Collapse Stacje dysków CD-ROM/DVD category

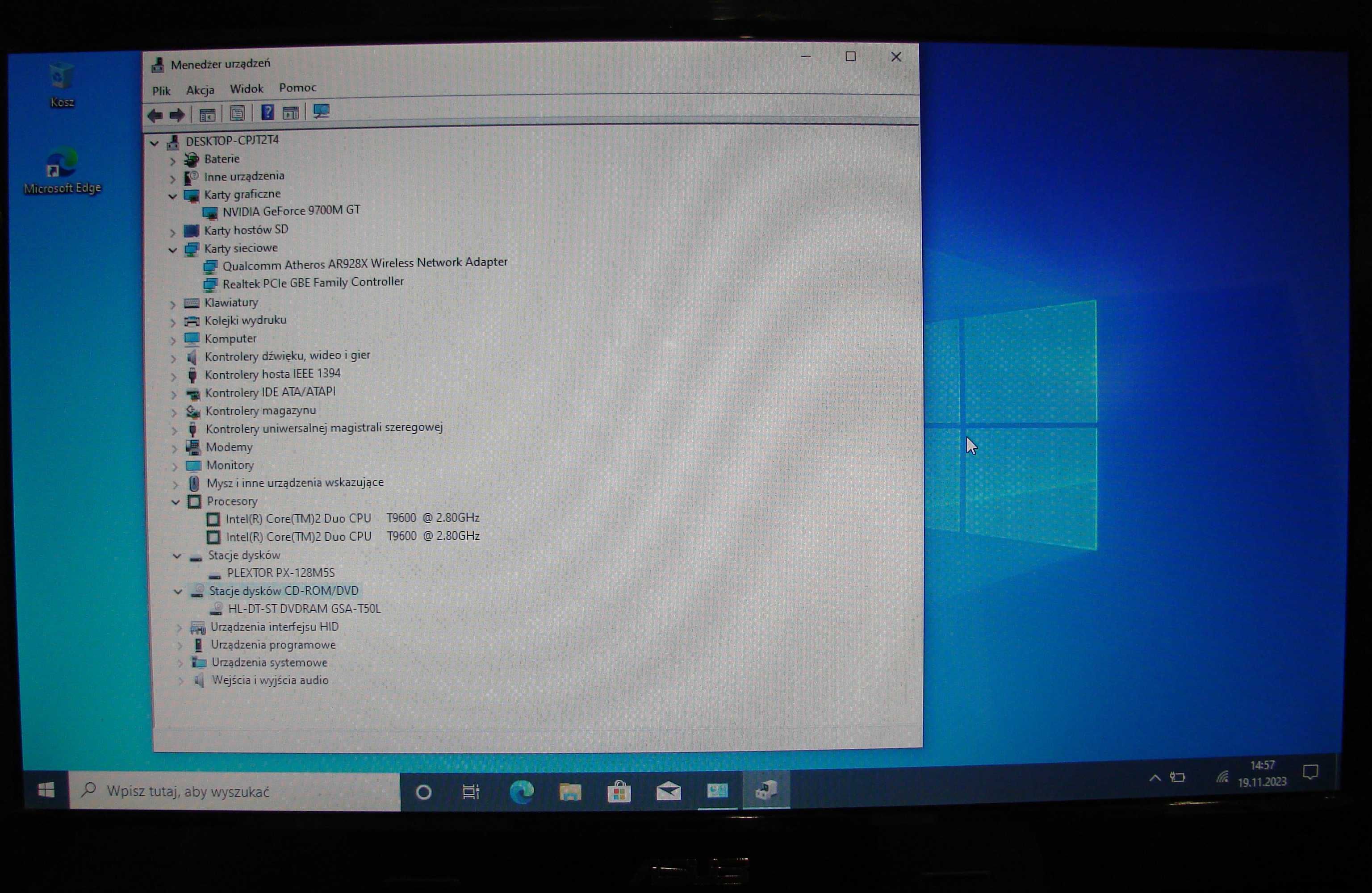178,592
